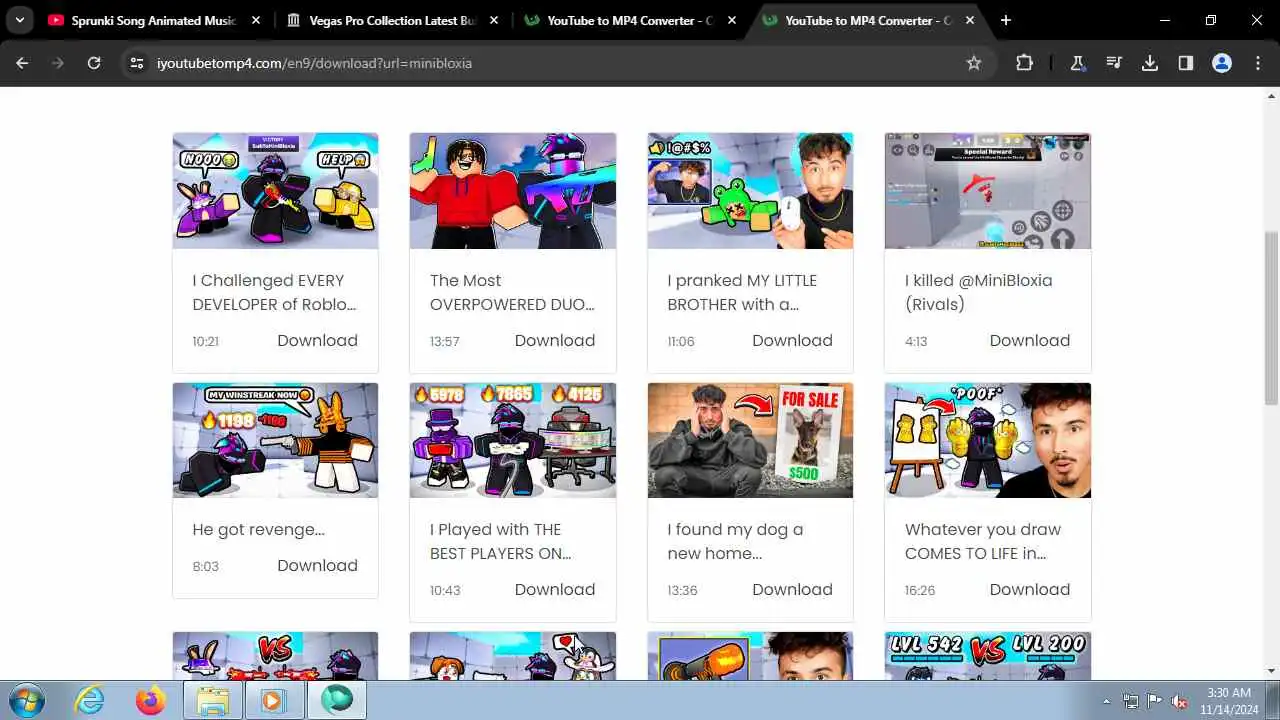The width and height of the screenshot is (1280, 720).
Task: Close the active YouTube to MP4 Converter tab
Action: (x=969, y=20)
